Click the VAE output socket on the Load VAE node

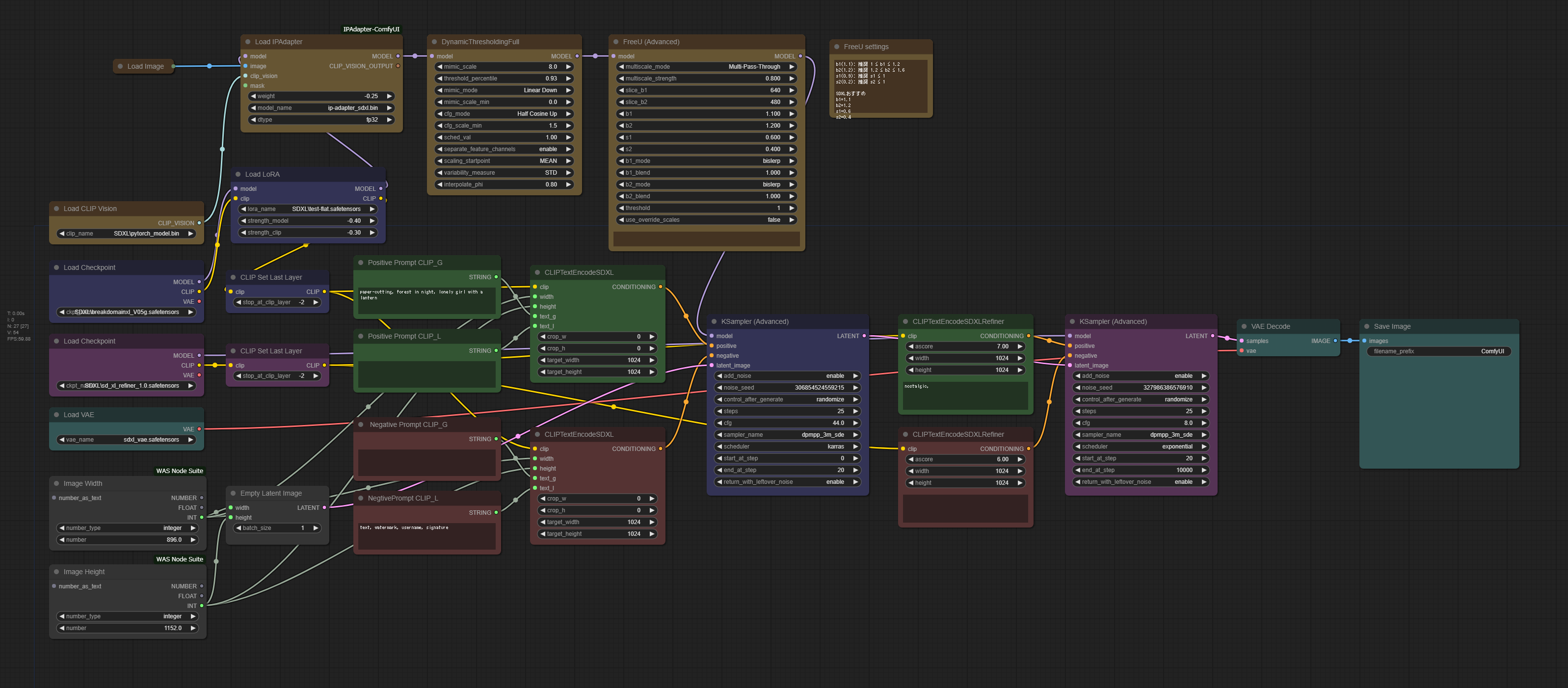click(199, 429)
